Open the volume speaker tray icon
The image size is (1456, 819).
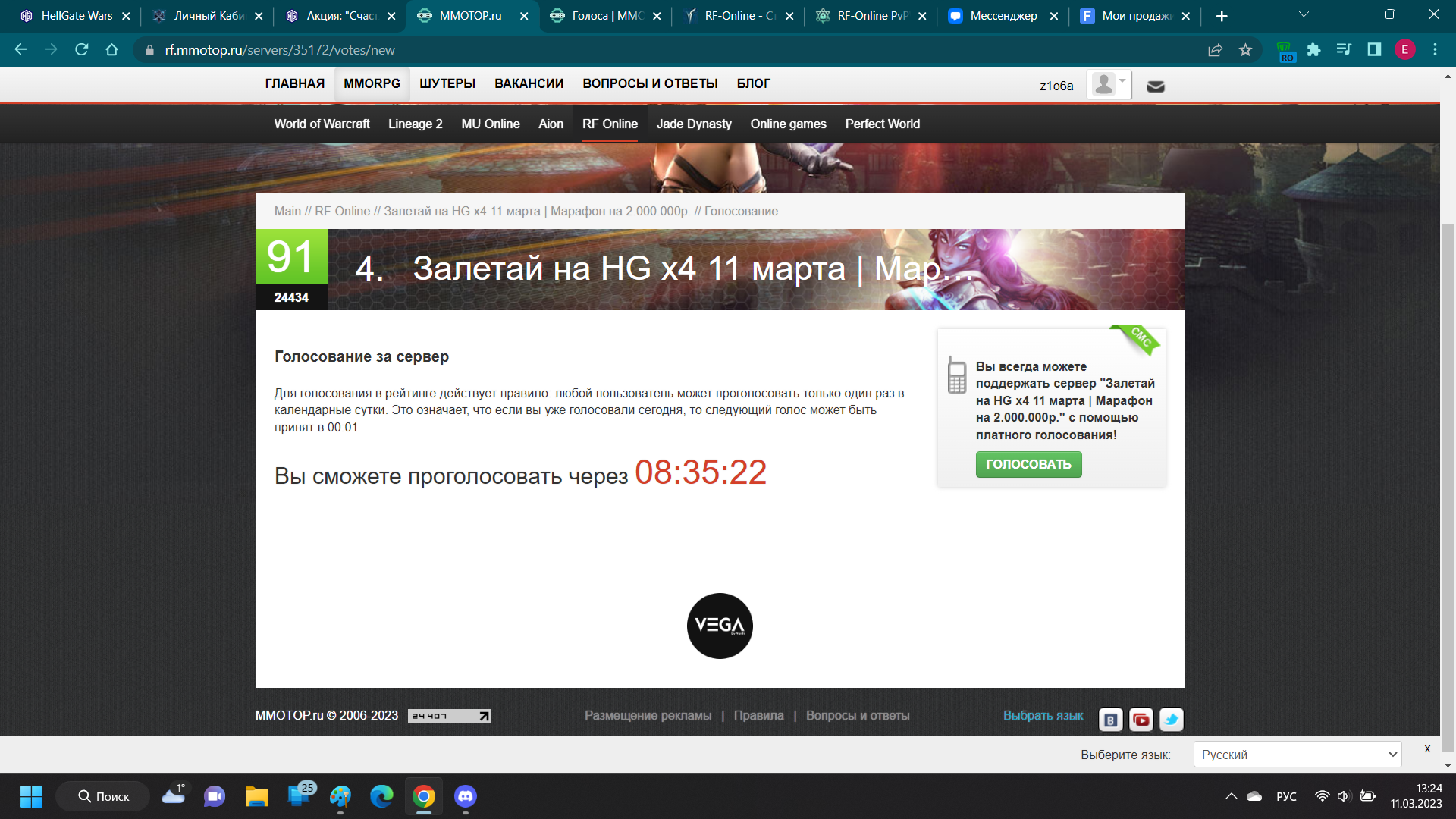pos(1344,796)
